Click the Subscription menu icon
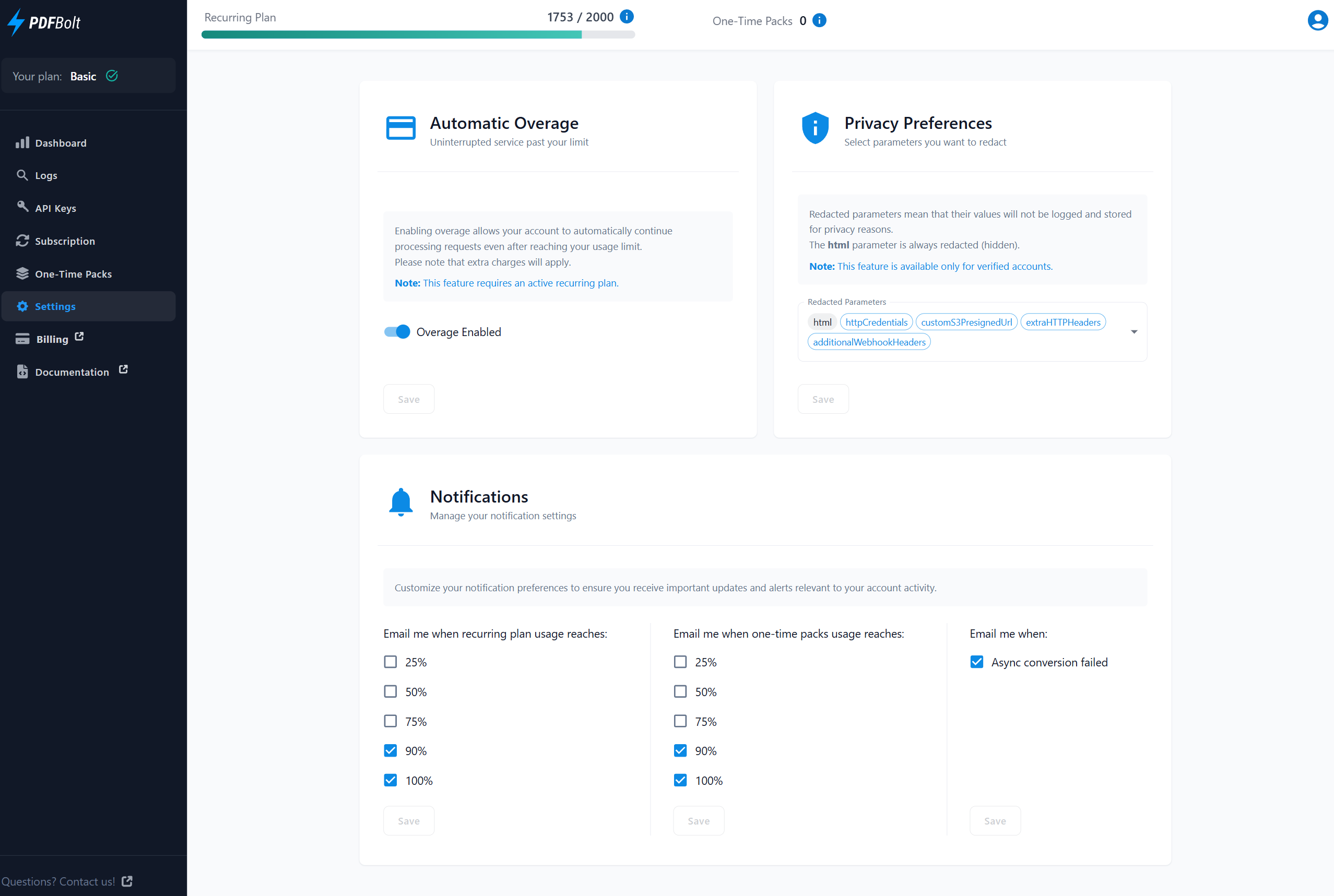Screen dimensions: 1334x896 (23, 240)
